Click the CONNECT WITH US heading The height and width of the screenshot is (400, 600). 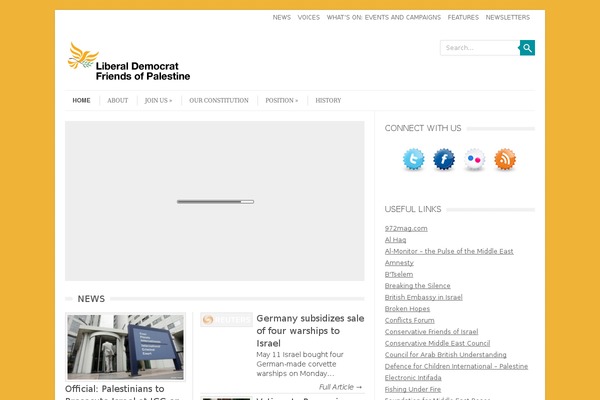coord(423,128)
